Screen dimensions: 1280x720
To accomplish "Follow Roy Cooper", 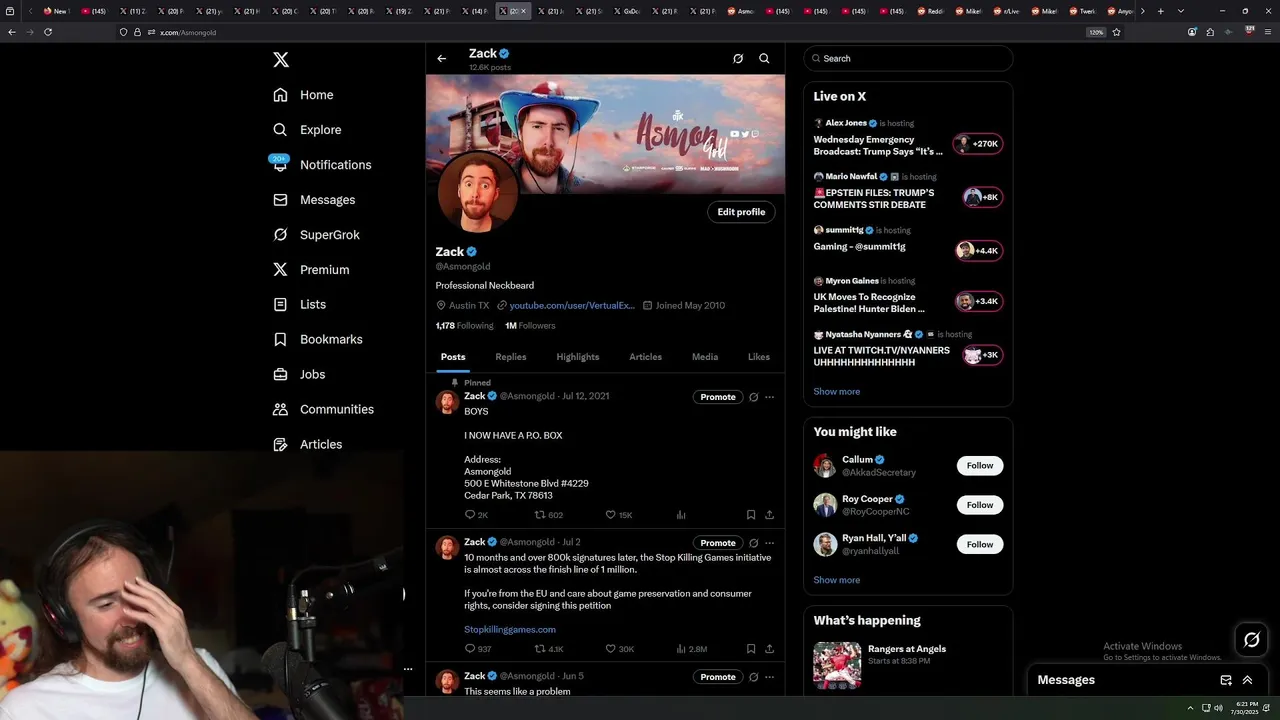I will click(980, 505).
